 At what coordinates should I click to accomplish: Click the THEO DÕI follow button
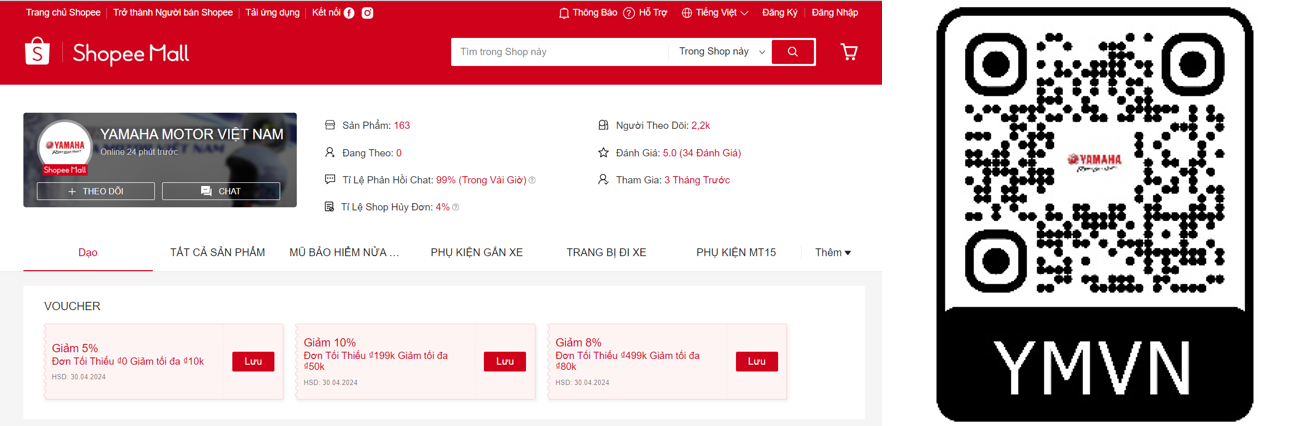96,191
